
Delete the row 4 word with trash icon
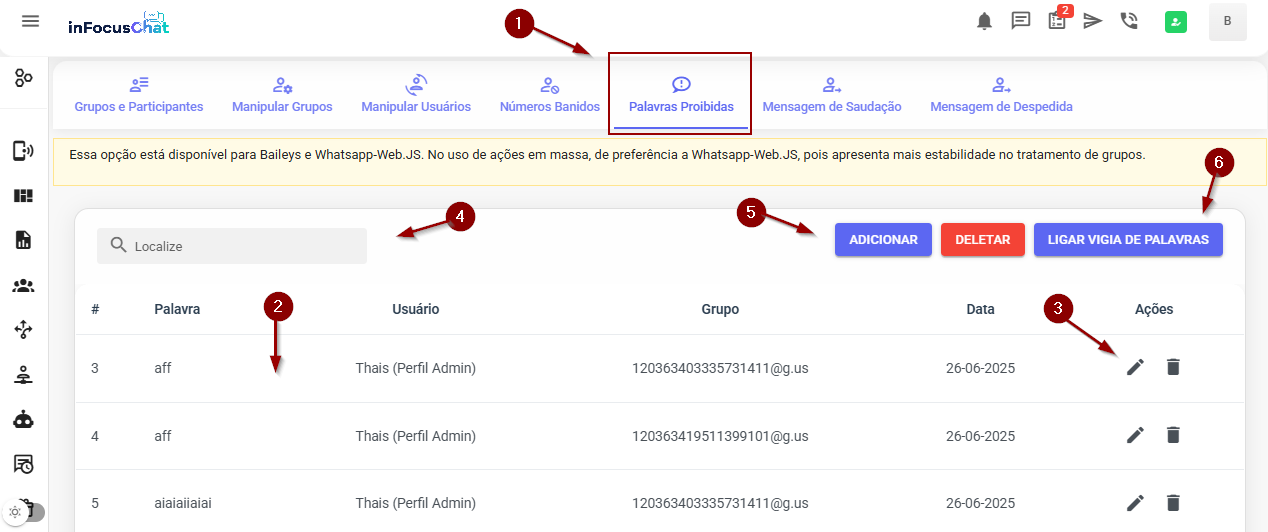1173,435
